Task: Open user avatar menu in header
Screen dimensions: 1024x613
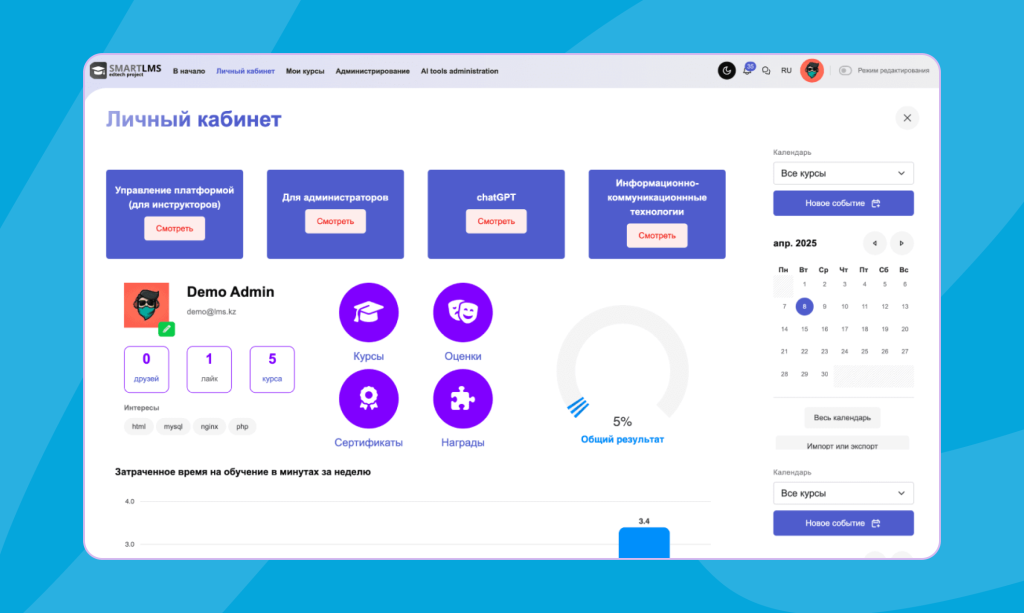Action: pos(812,71)
